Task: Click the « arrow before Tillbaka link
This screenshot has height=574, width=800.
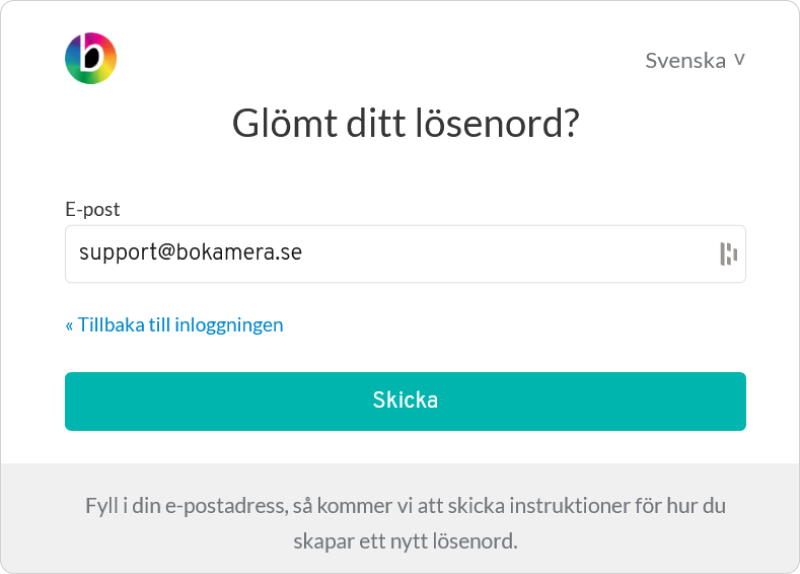Action: click(69, 326)
